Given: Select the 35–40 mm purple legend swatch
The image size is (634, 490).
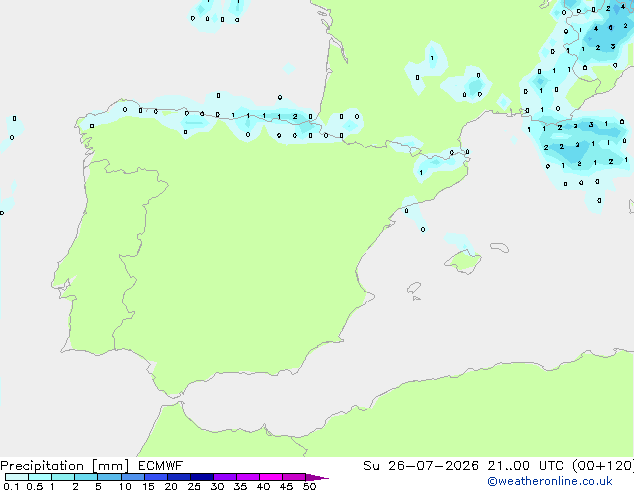Looking at the screenshot, I should click(x=248, y=477).
